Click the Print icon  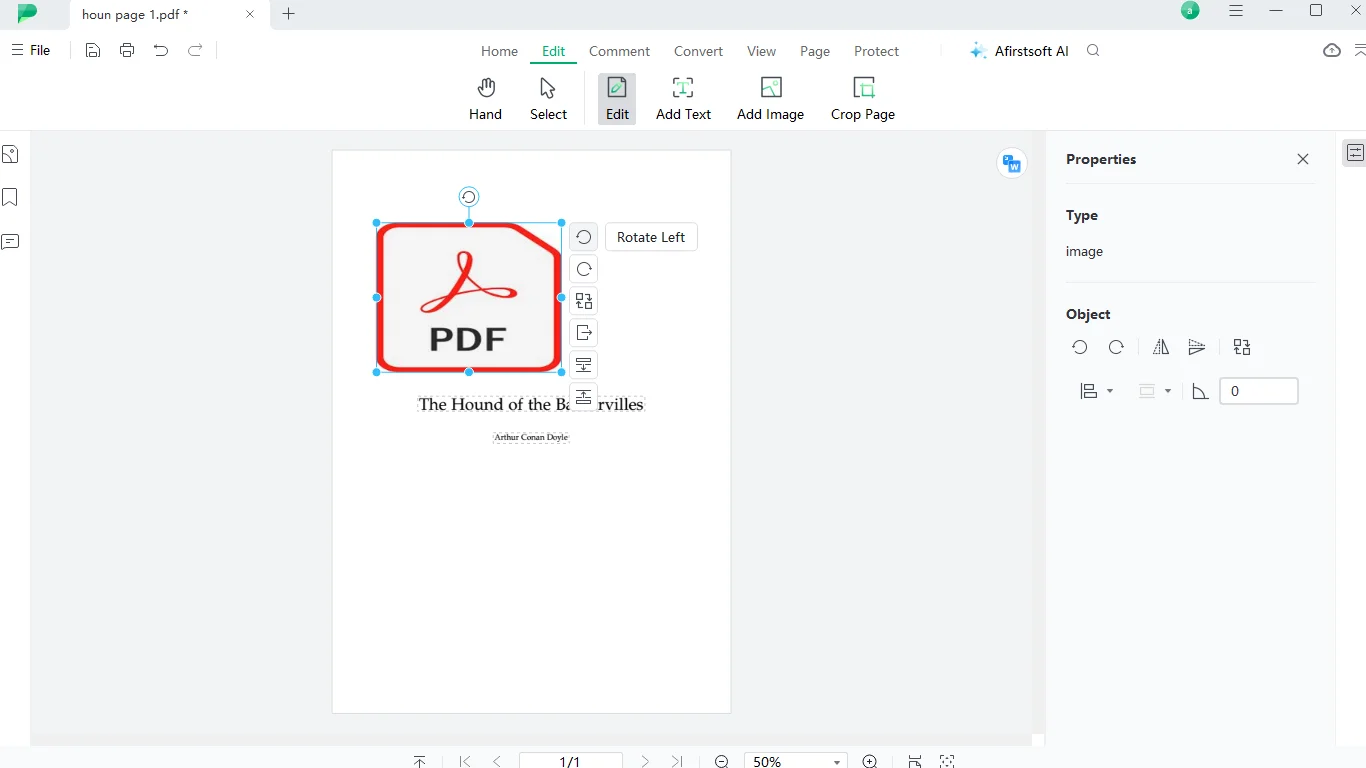(x=127, y=50)
